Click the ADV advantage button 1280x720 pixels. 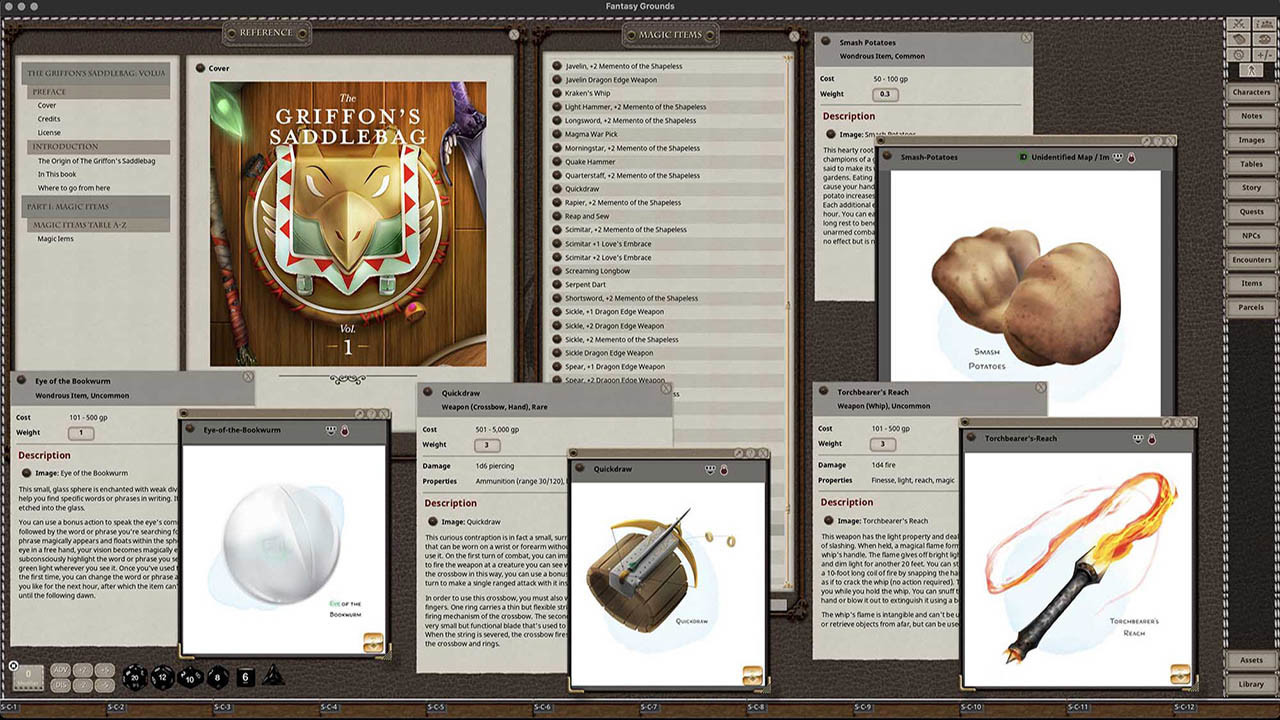[59, 669]
